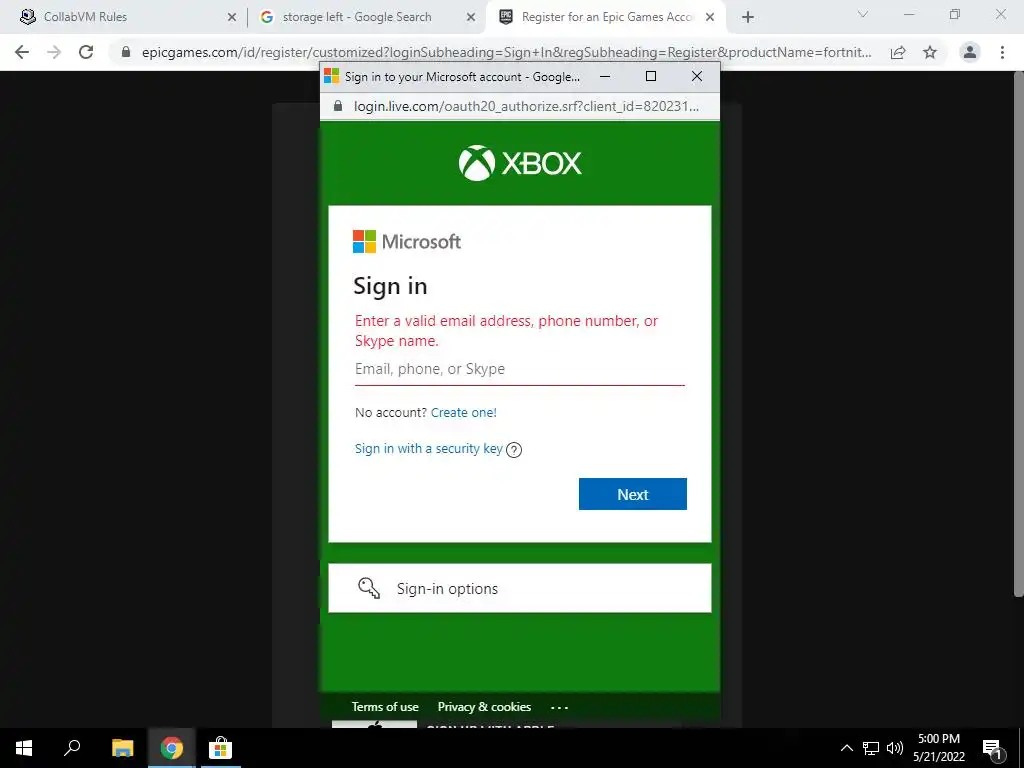Click the Xbox logo in the header
The height and width of the screenshot is (768, 1024).
click(x=520, y=163)
